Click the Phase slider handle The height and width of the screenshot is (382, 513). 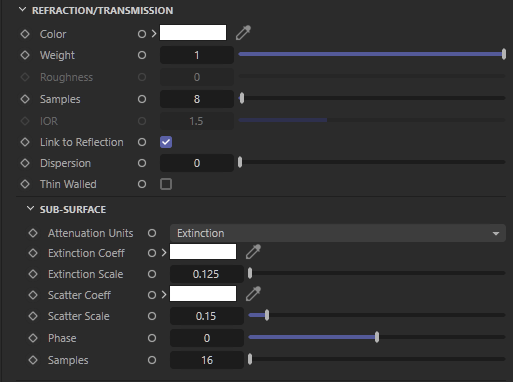[x=377, y=337]
